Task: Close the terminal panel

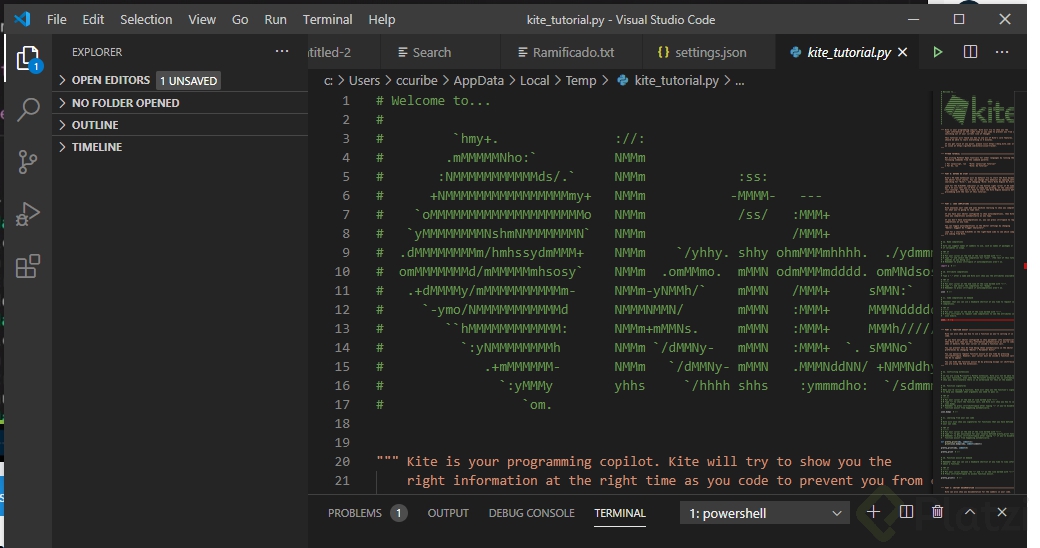Action: pyautogui.click(x=1002, y=512)
